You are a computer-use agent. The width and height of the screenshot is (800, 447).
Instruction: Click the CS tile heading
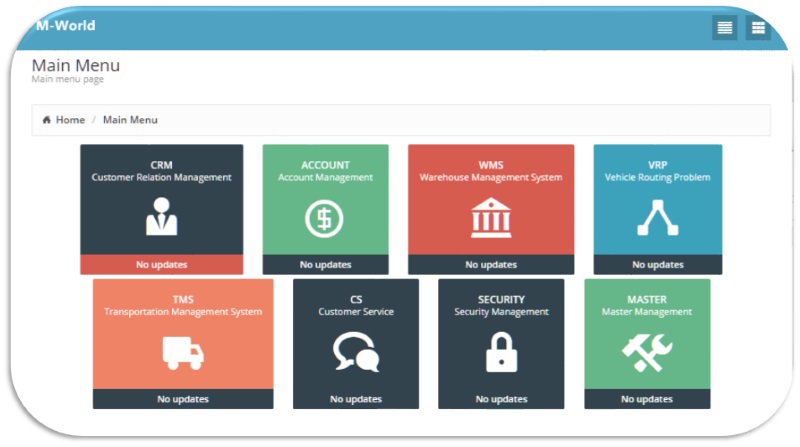pos(356,300)
